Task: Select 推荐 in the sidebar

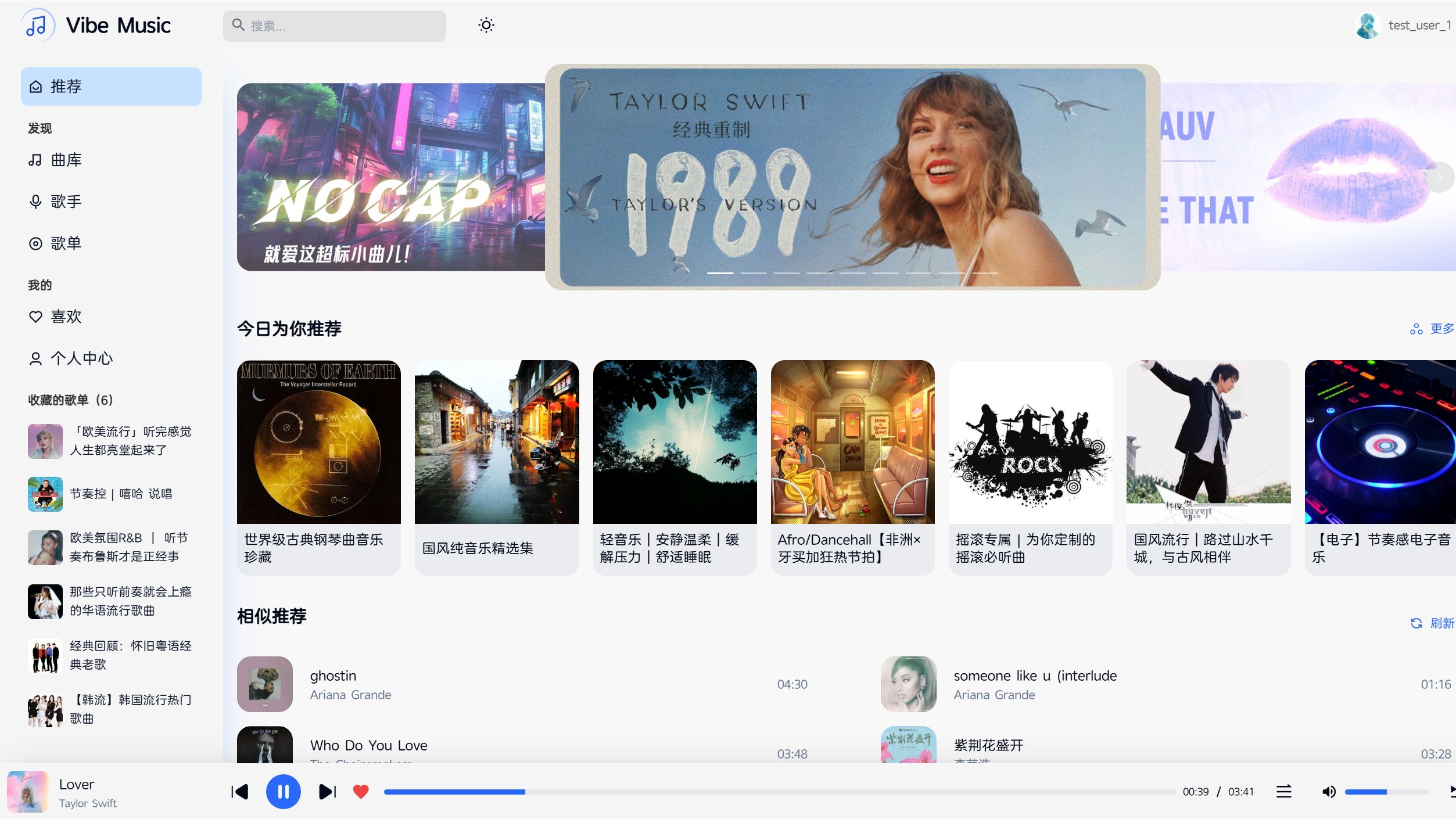Action: (x=111, y=87)
